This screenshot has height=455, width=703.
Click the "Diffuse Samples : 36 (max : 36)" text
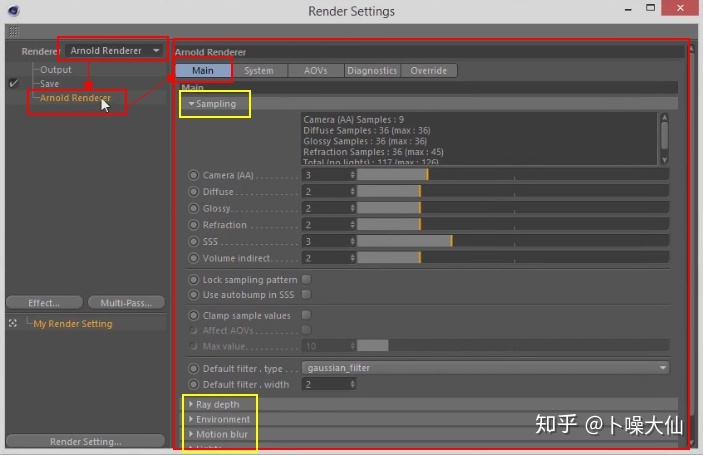[x=367, y=130]
